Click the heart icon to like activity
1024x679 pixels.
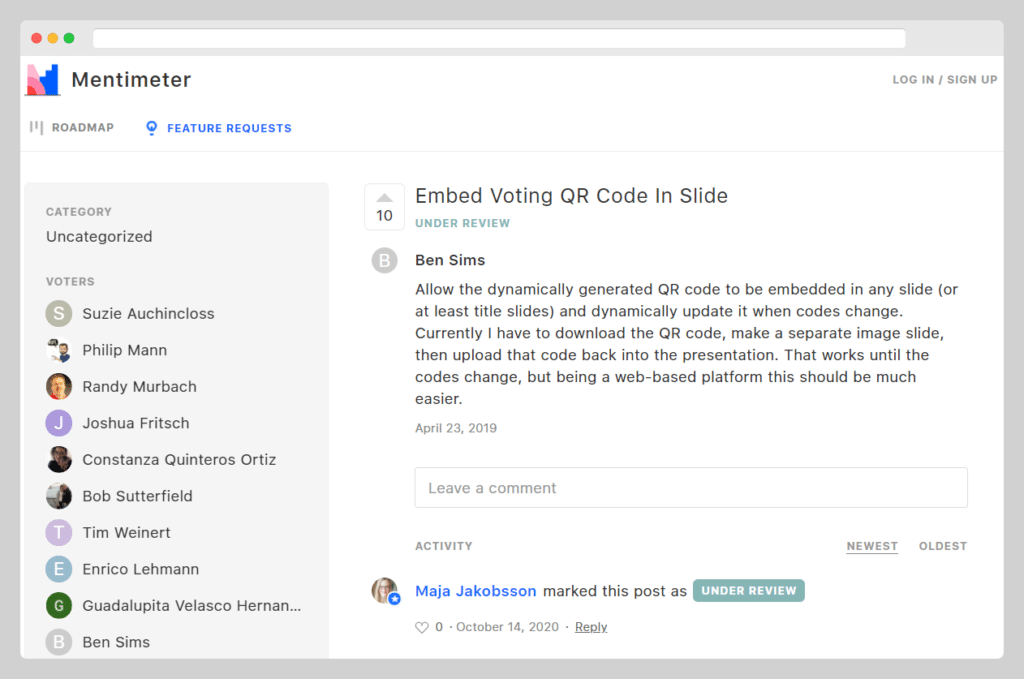click(x=421, y=627)
